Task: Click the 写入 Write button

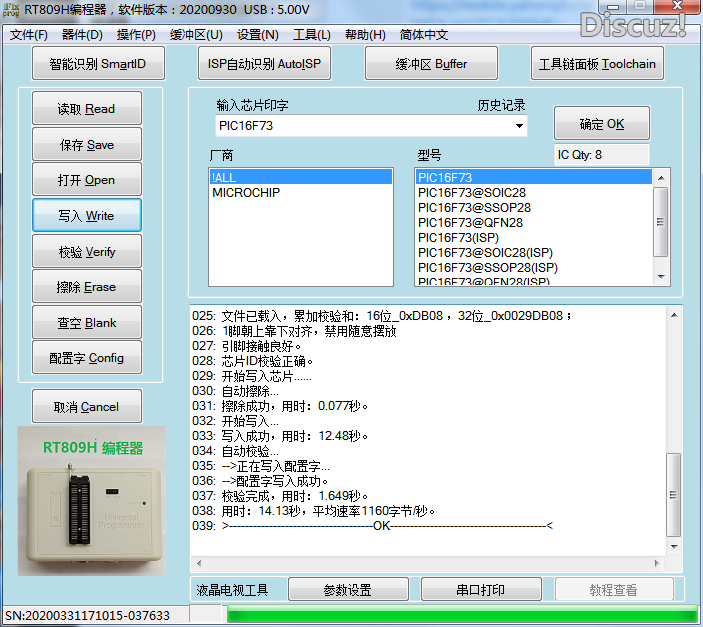Action: point(87,215)
